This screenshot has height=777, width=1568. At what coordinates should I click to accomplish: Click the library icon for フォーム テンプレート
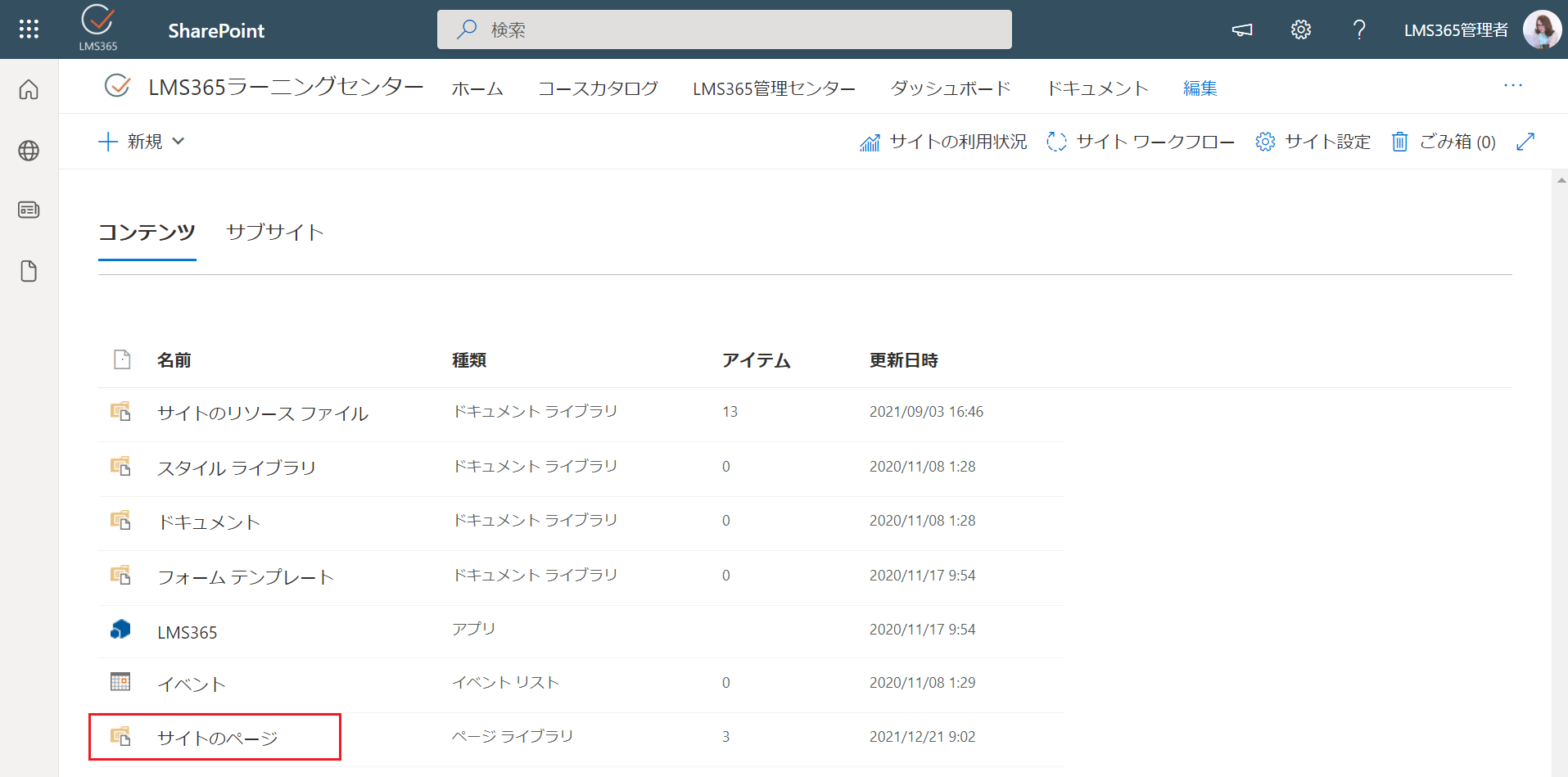click(x=120, y=575)
